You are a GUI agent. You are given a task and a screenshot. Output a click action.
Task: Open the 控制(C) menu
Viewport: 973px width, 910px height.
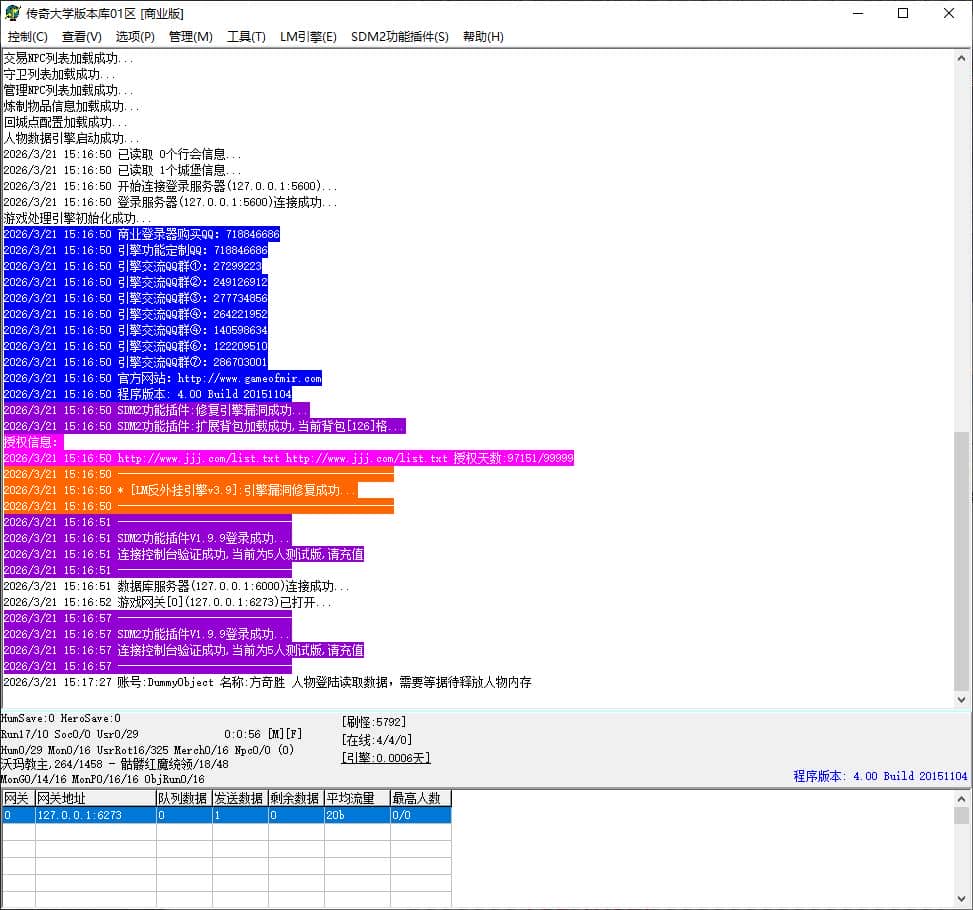[27, 37]
